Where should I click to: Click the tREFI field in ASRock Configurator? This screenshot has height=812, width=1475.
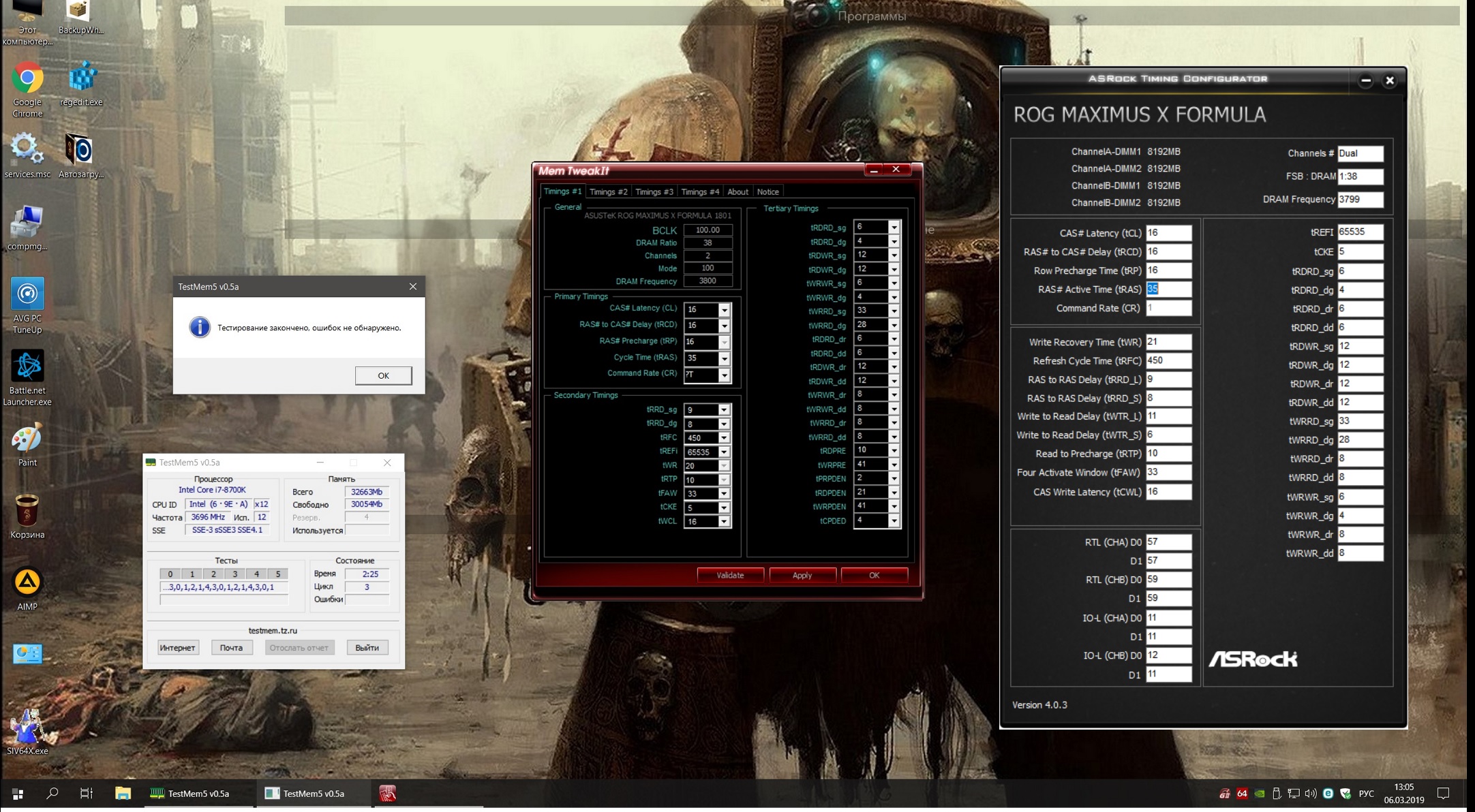point(1360,232)
